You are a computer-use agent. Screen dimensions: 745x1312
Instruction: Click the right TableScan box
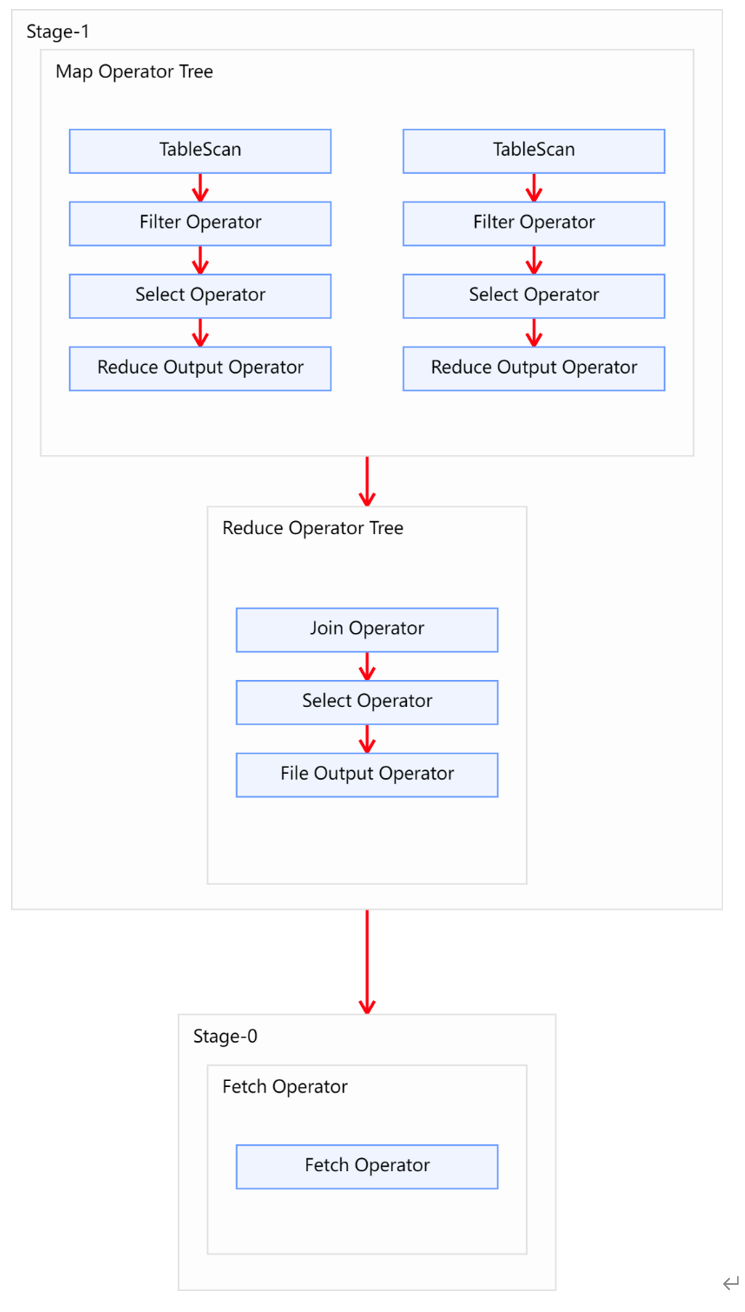(x=533, y=150)
